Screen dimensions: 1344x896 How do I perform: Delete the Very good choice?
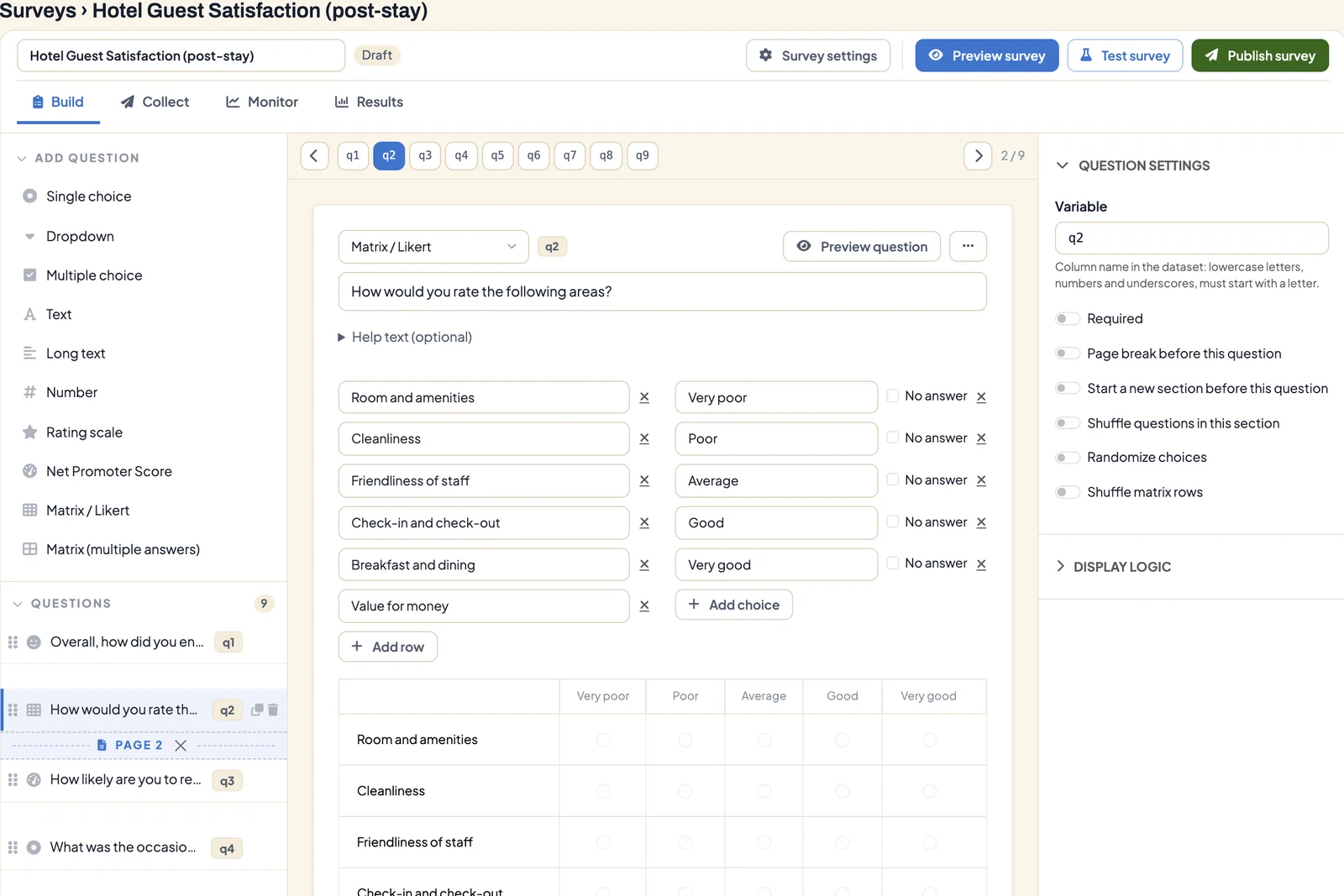coord(981,563)
